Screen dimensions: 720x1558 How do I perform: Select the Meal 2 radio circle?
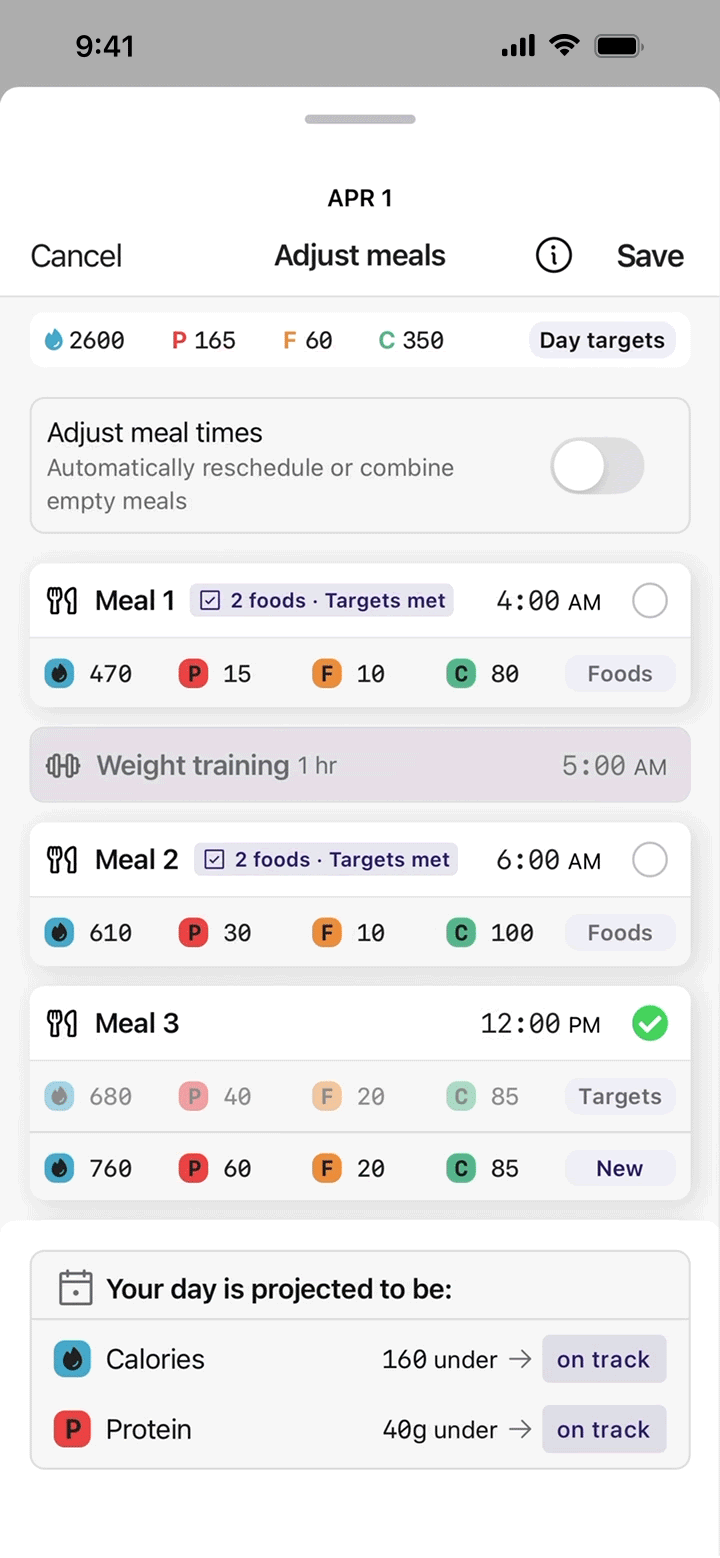[650, 860]
